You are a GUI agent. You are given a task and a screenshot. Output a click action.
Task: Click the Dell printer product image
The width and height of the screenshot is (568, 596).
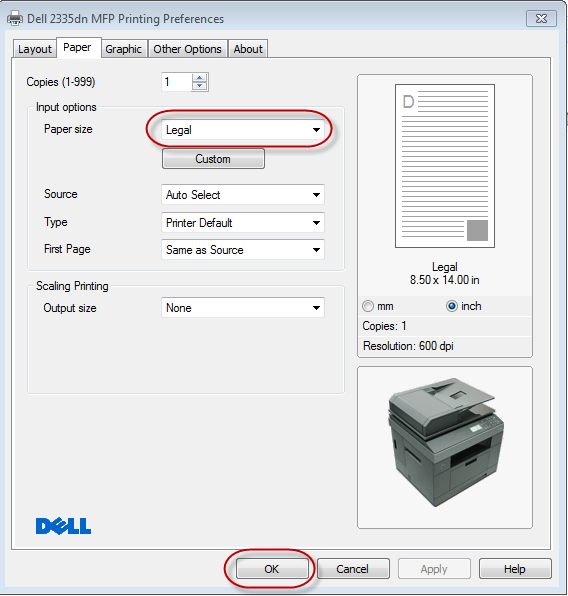coord(446,442)
